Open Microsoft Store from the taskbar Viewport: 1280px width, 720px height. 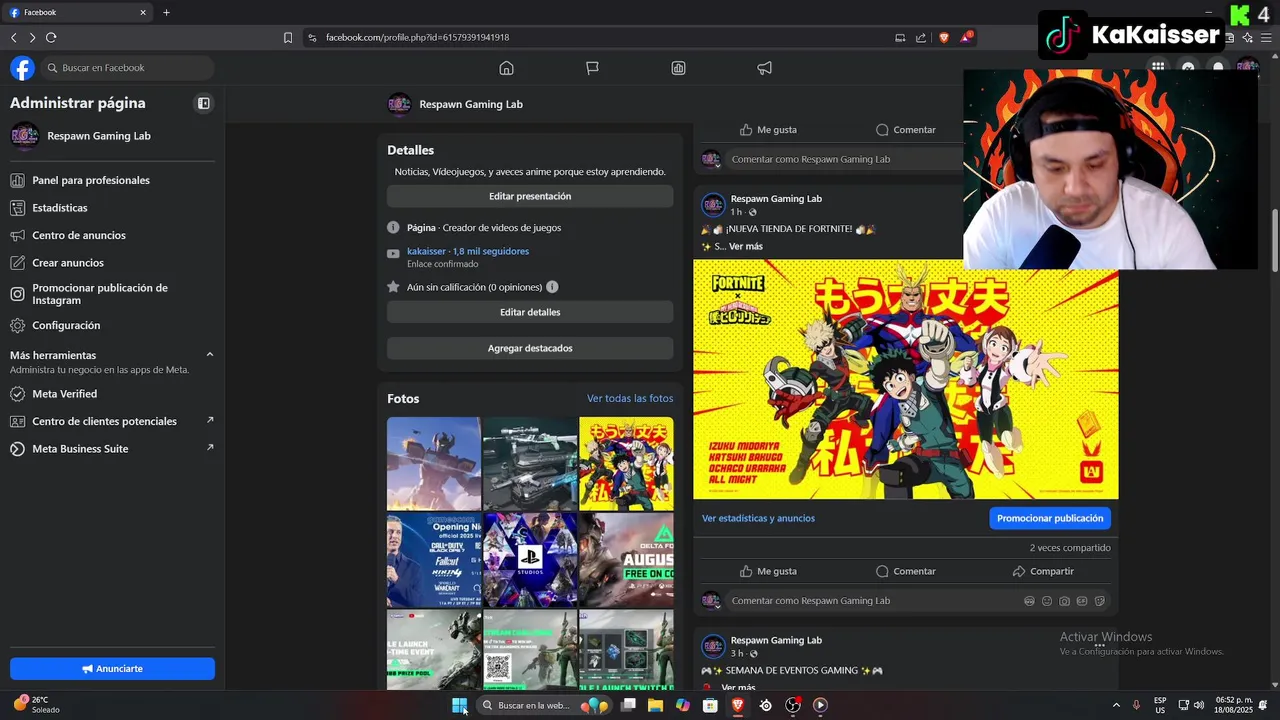[710, 705]
